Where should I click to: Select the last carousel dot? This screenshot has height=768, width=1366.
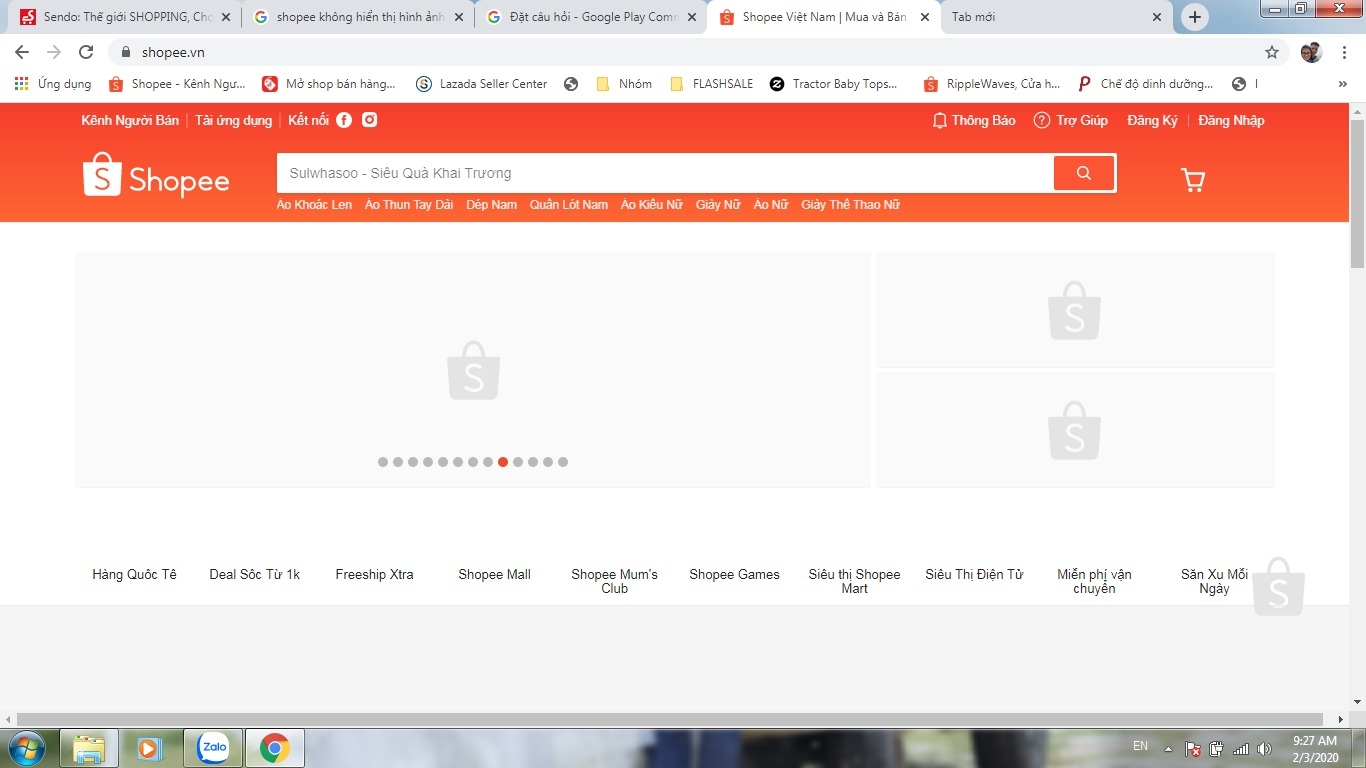coord(563,462)
